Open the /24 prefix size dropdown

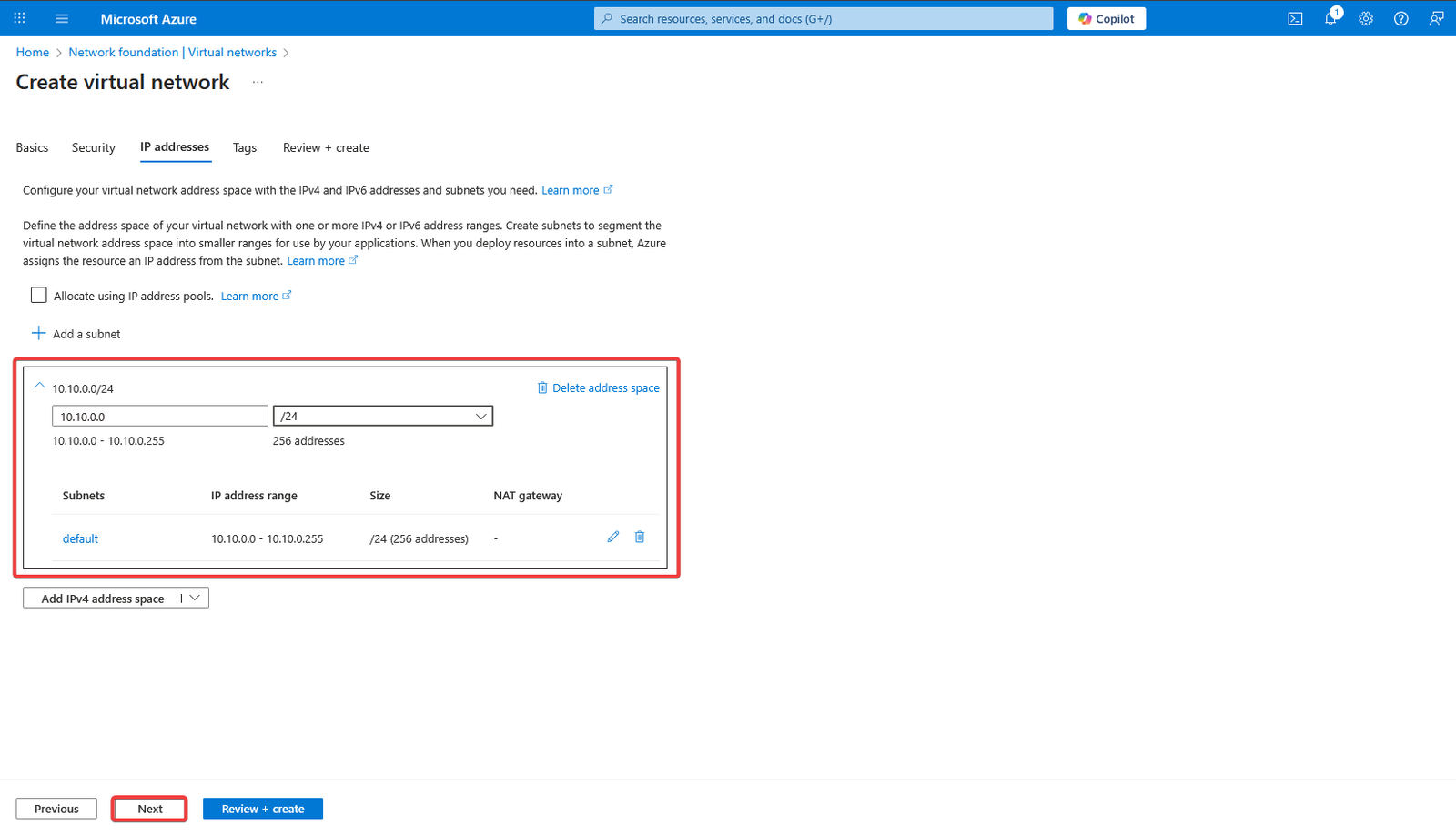[x=383, y=417]
